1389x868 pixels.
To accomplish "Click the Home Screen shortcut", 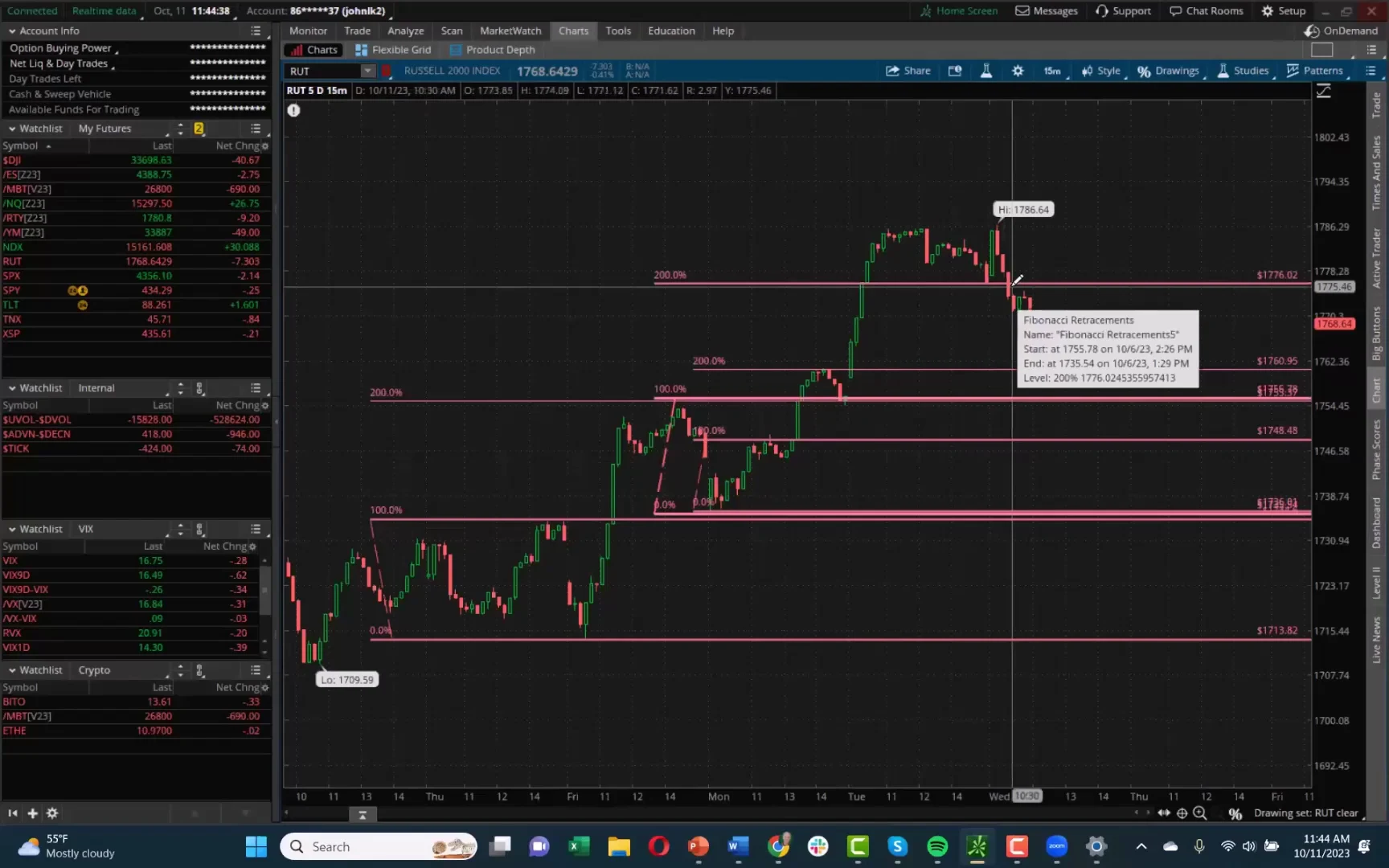I will click(959, 10).
